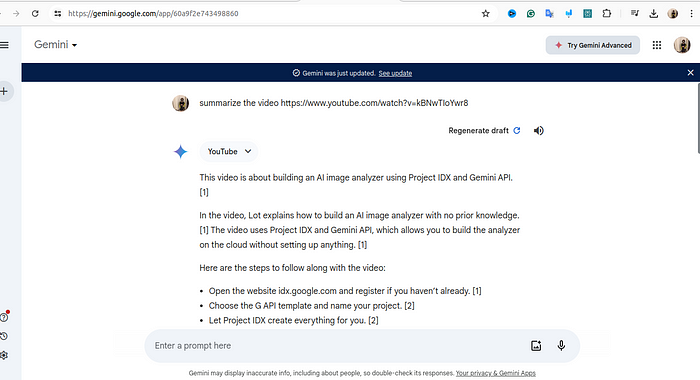Image resolution: width=700 pixels, height=380 pixels.
Task: Open Chrome three-dot menu
Action: (692, 13)
